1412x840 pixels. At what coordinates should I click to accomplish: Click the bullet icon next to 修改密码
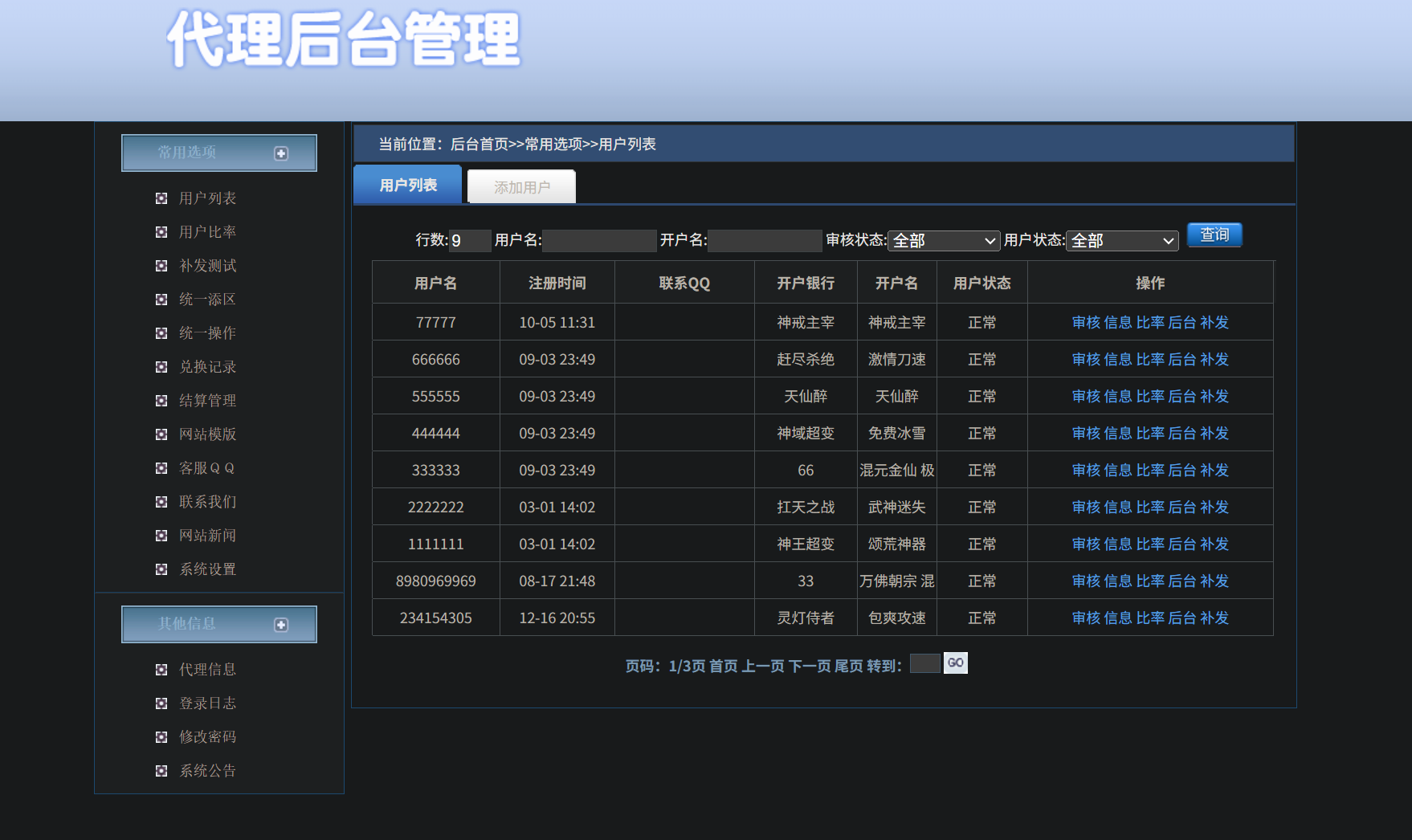[x=161, y=737]
